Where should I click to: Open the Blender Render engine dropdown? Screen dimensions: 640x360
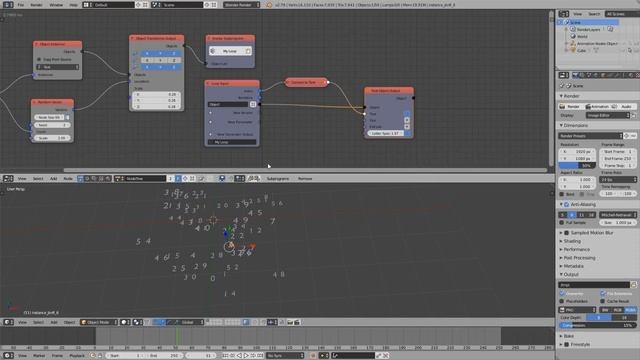242,5
